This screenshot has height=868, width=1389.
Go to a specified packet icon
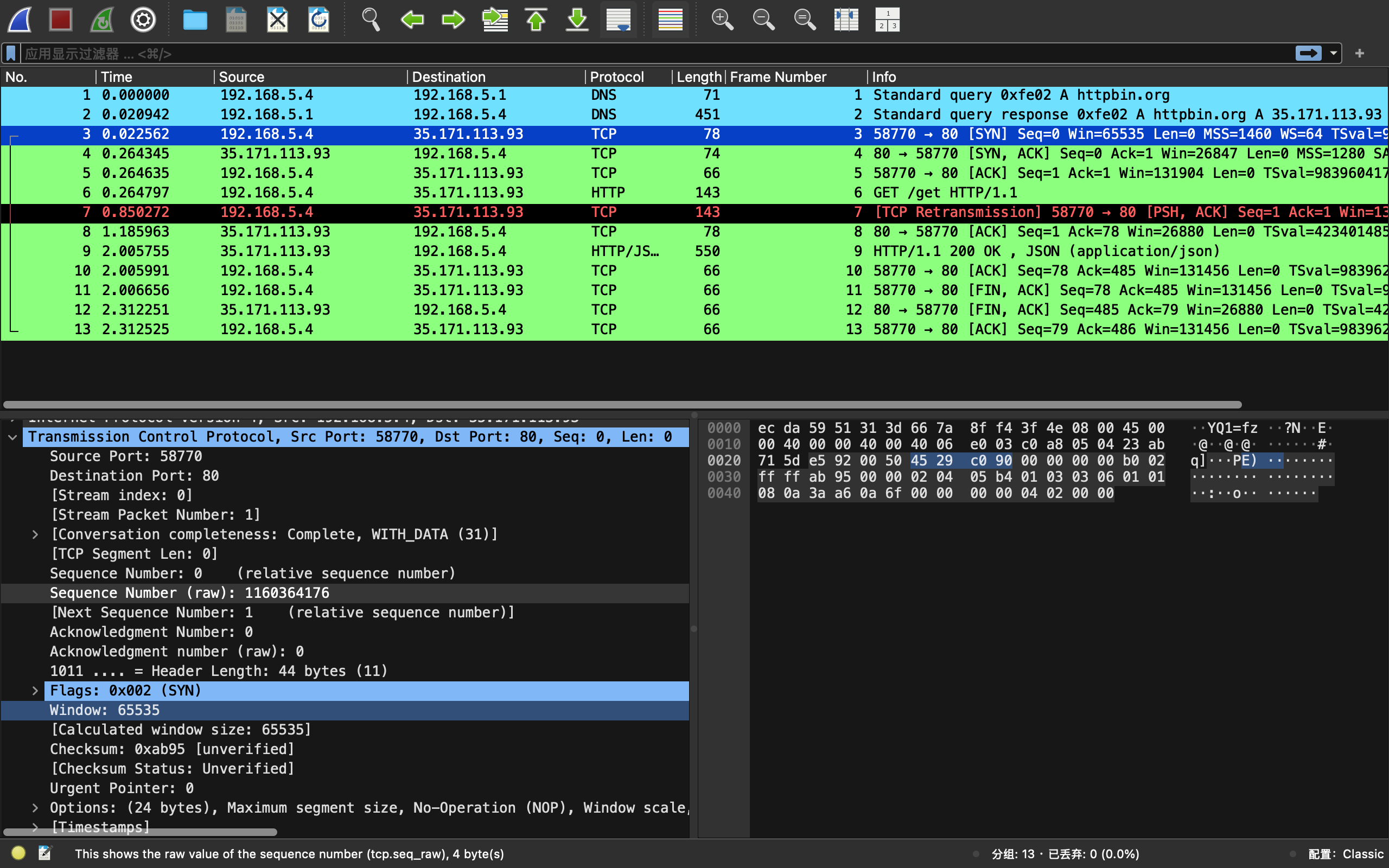495,20
